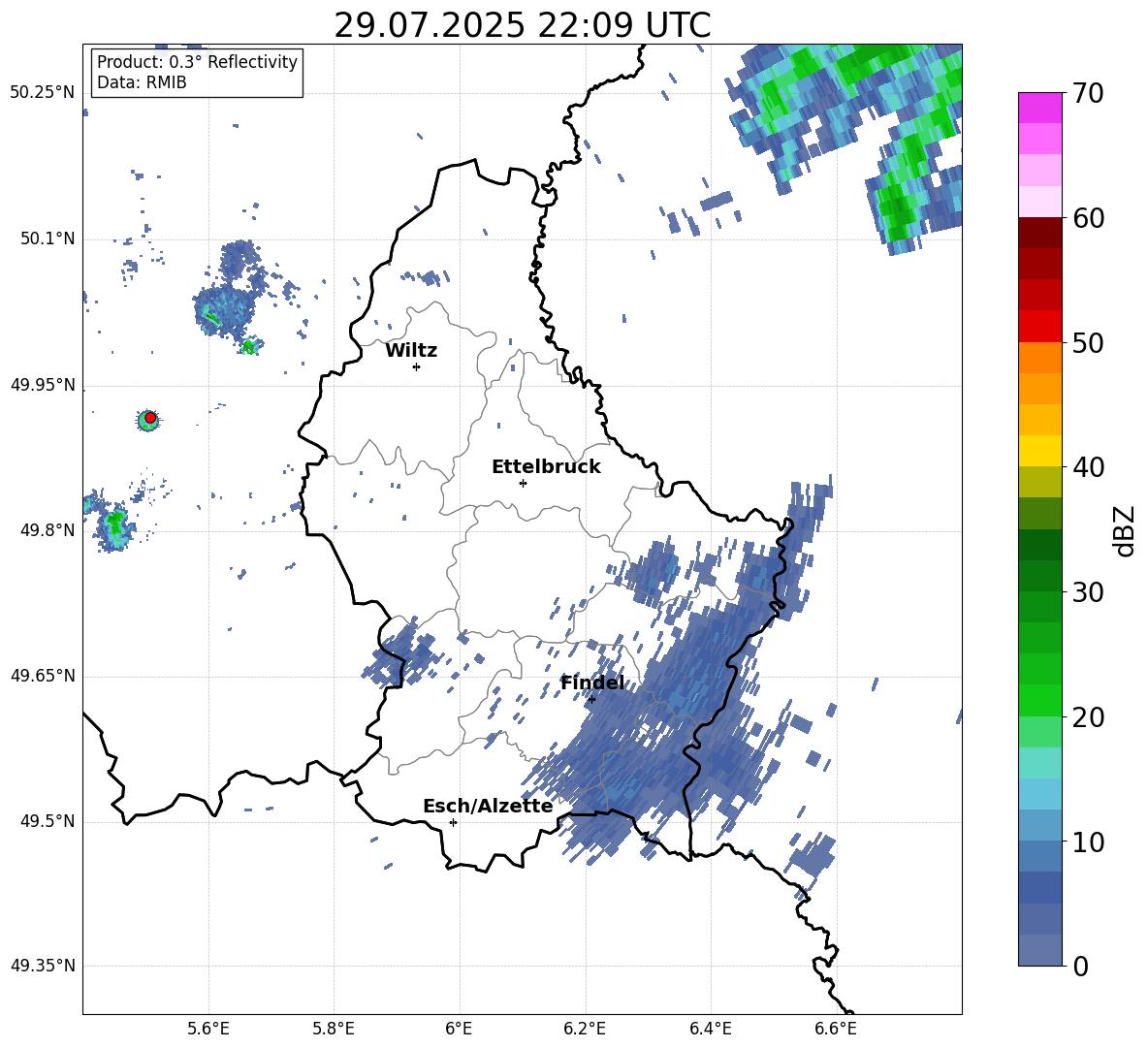The image size is (1148, 1048).
Task: Click the 6.6°E longitude label
Action: [x=836, y=1029]
